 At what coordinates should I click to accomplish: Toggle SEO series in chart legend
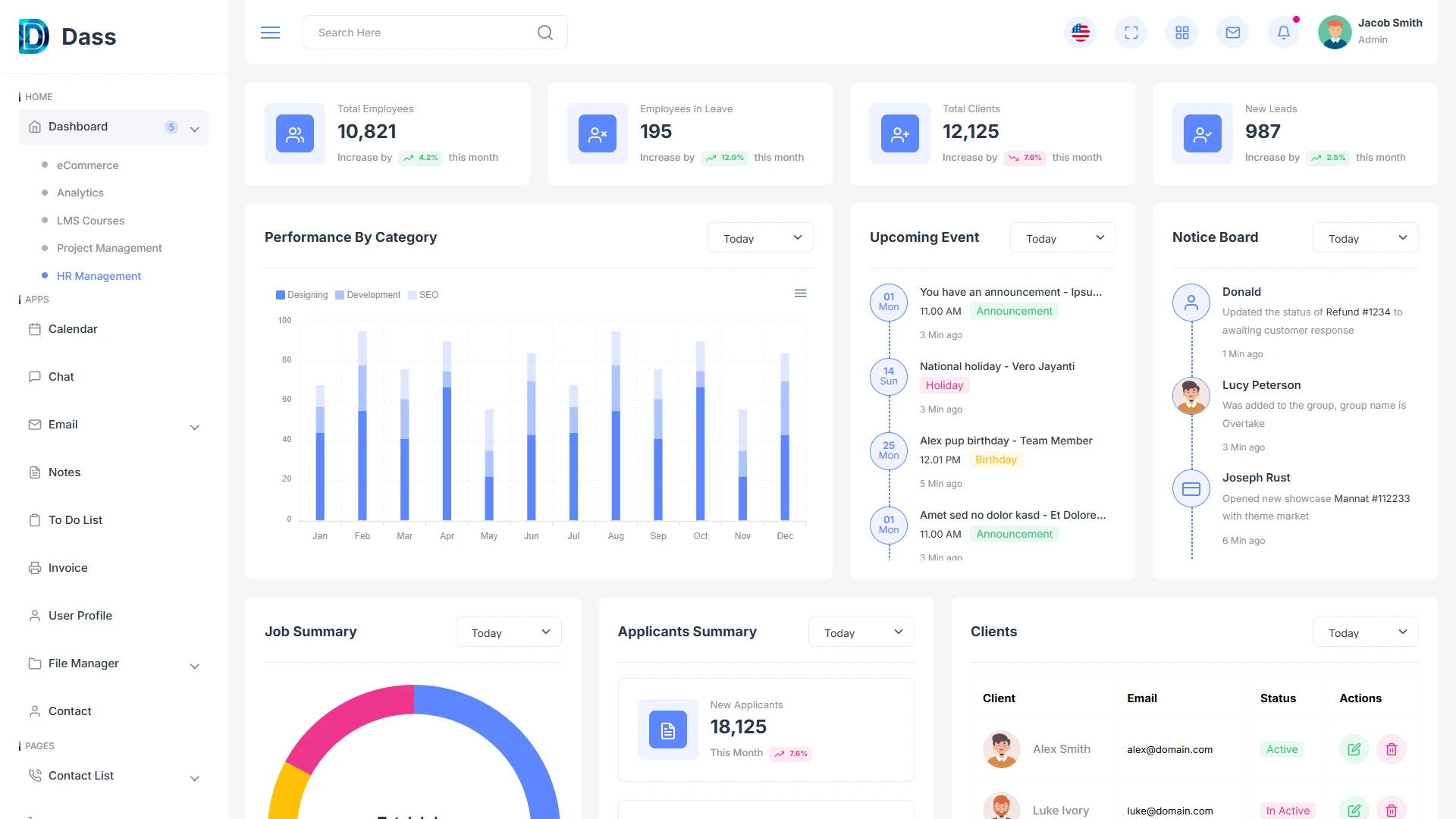click(x=423, y=295)
